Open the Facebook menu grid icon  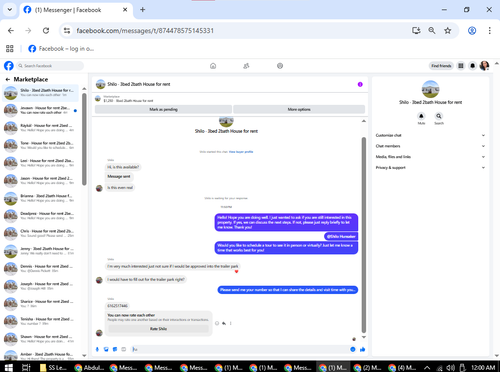[461, 66]
